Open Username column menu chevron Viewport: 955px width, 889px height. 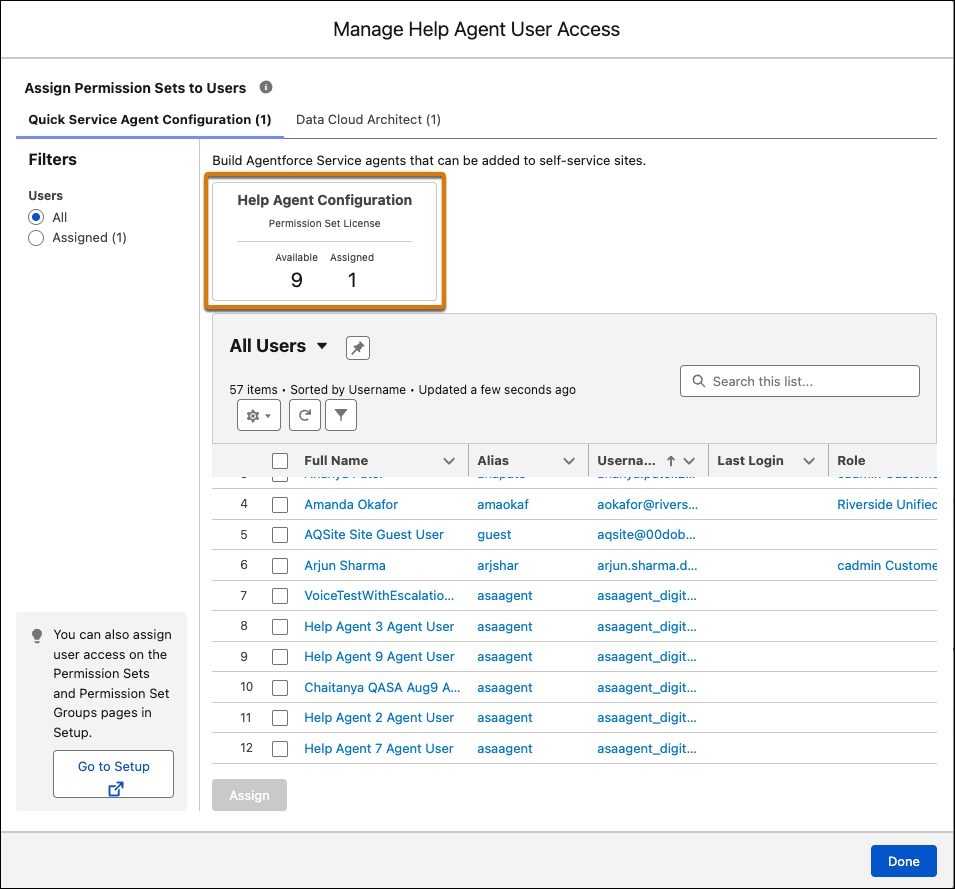click(689, 461)
